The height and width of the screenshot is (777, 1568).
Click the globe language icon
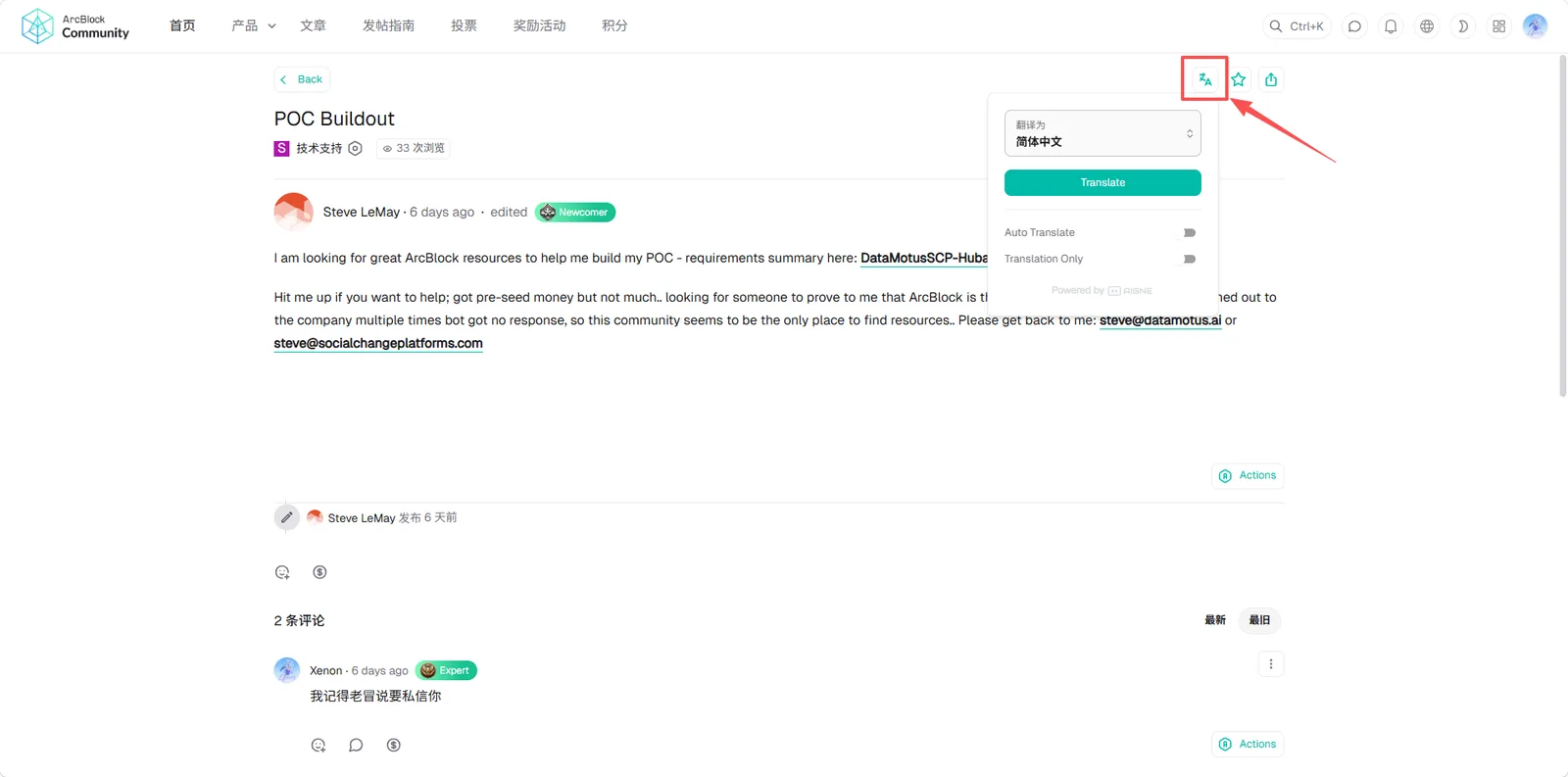pos(1427,26)
